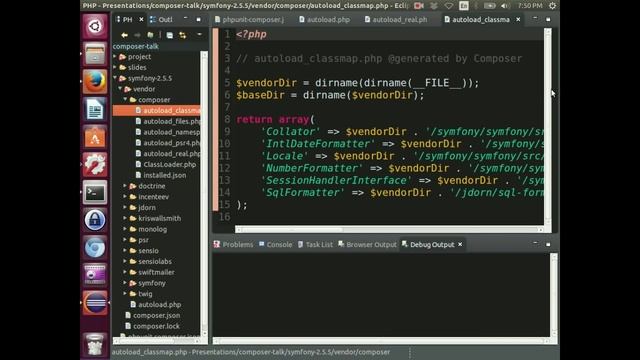Viewport: 640px width, 360px height.
Task: Collapse the composer folder
Action: (x=125, y=100)
